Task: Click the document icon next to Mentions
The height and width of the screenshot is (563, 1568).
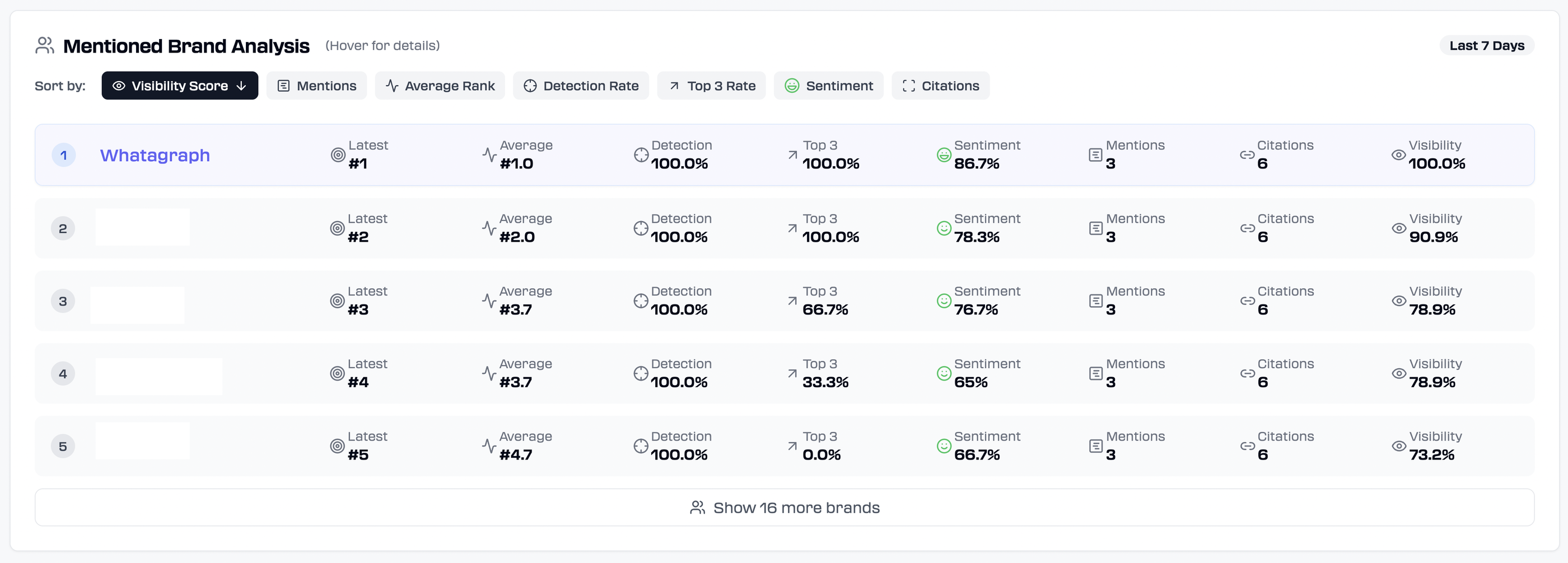Action: (1094, 155)
